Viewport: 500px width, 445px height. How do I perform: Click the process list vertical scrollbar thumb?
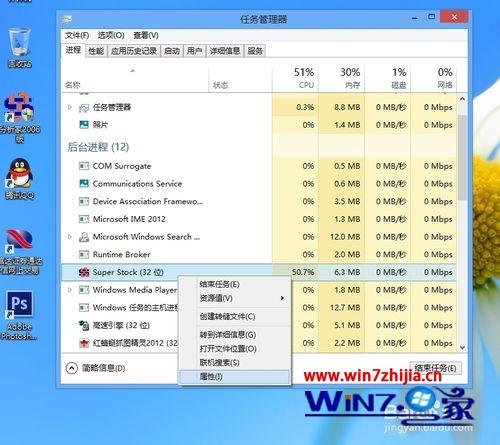(x=462, y=157)
